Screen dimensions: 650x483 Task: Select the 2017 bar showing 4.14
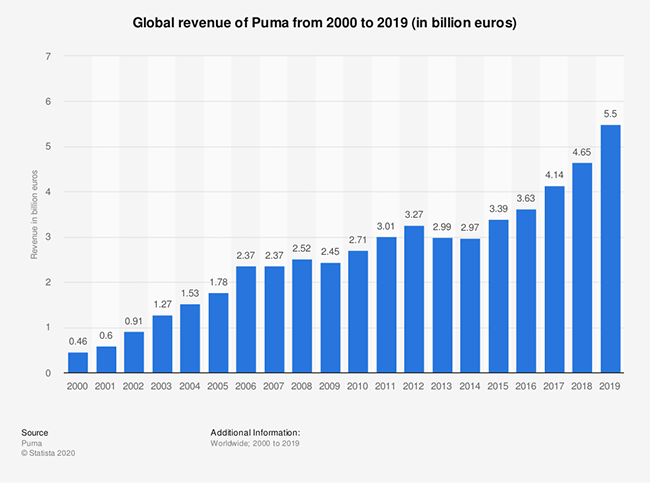click(x=553, y=279)
